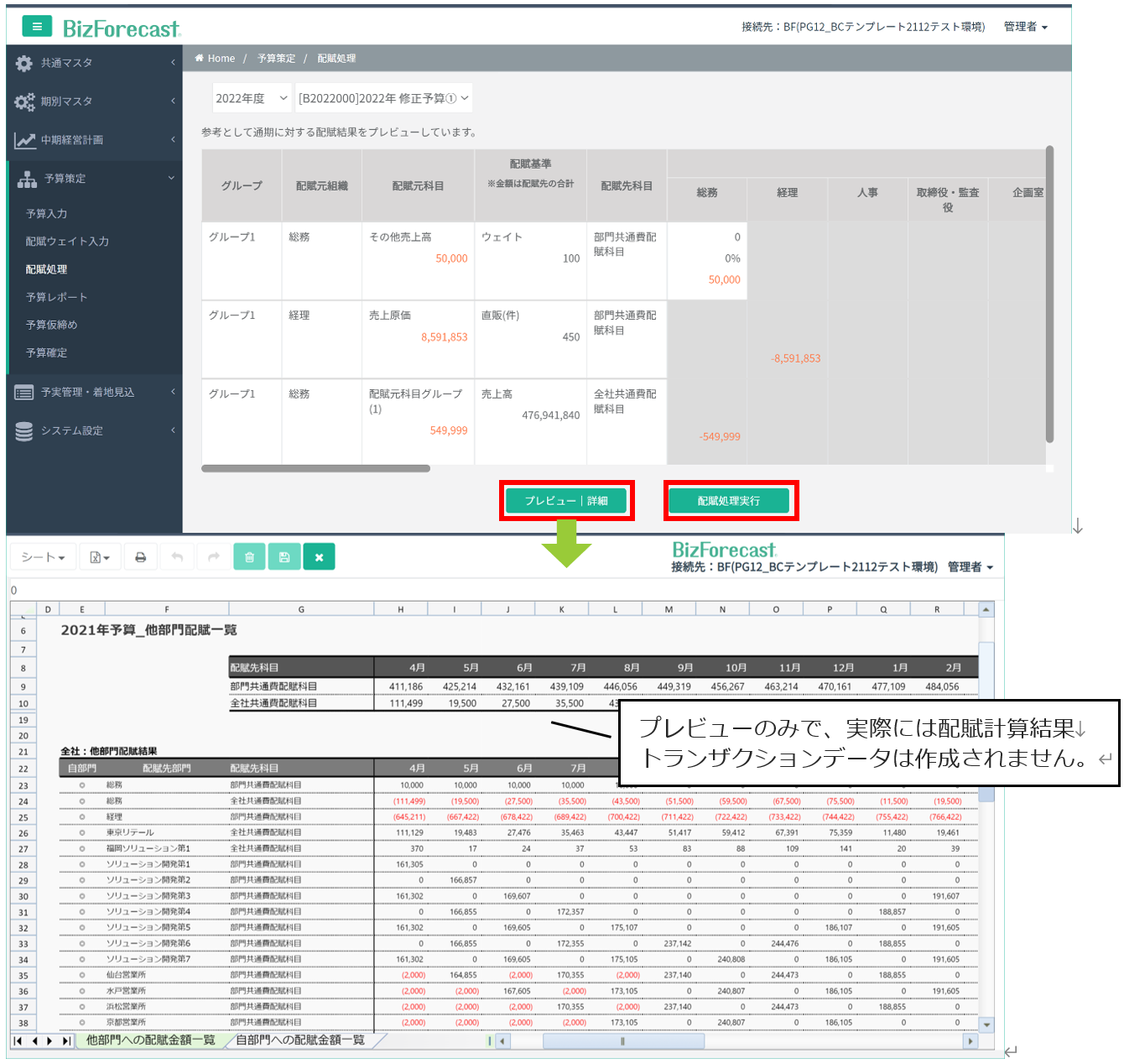Click the horizontal scrollbar under the allocation table

316,469
